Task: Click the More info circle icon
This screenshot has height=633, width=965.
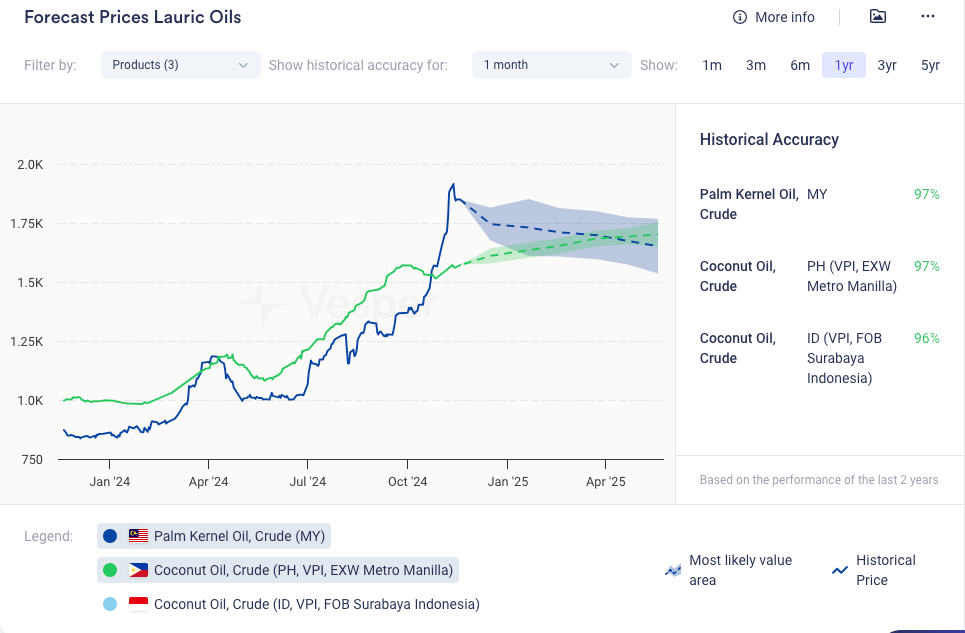Action: (x=740, y=17)
